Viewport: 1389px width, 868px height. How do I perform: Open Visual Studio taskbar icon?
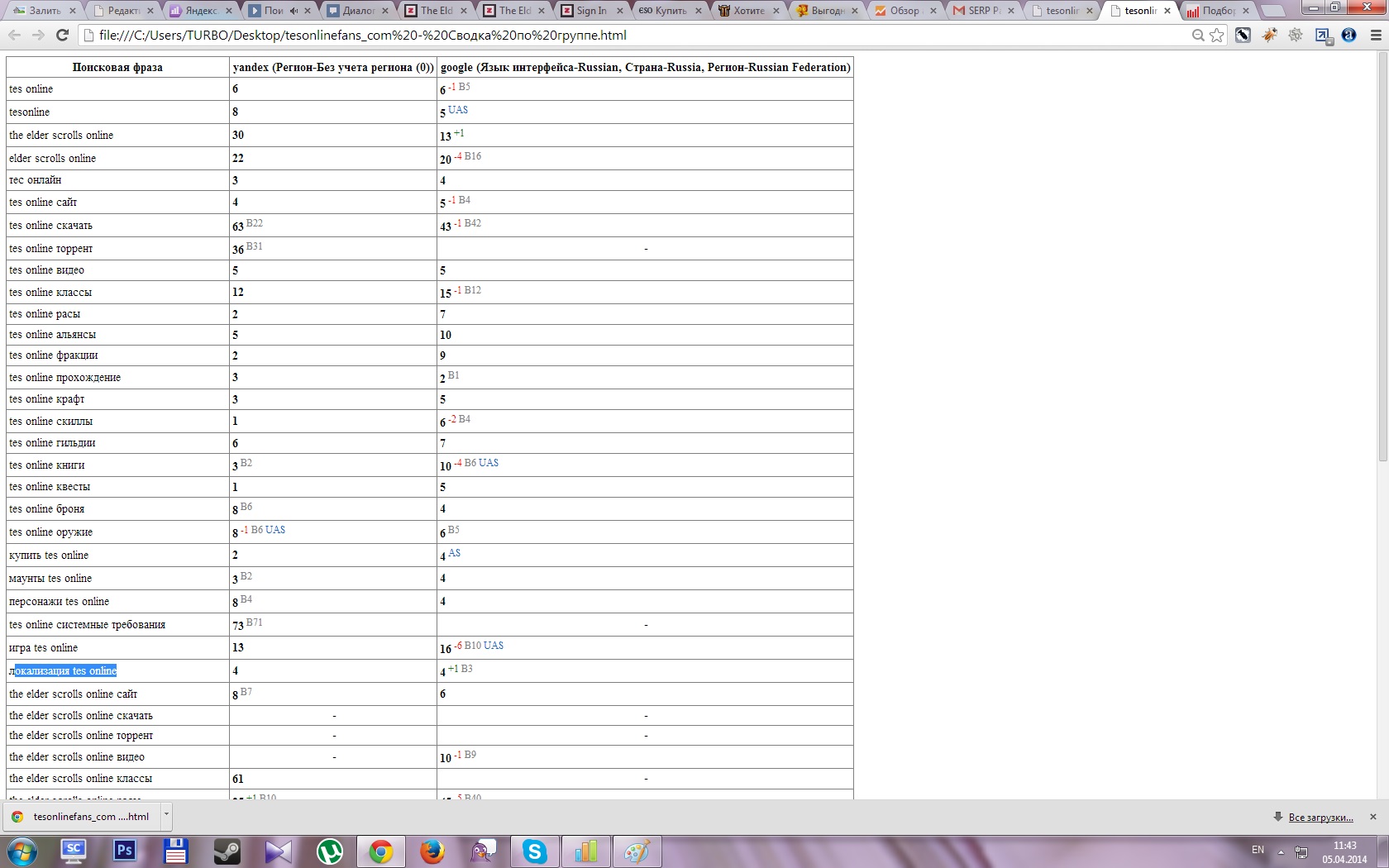pyautogui.click(x=279, y=851)
